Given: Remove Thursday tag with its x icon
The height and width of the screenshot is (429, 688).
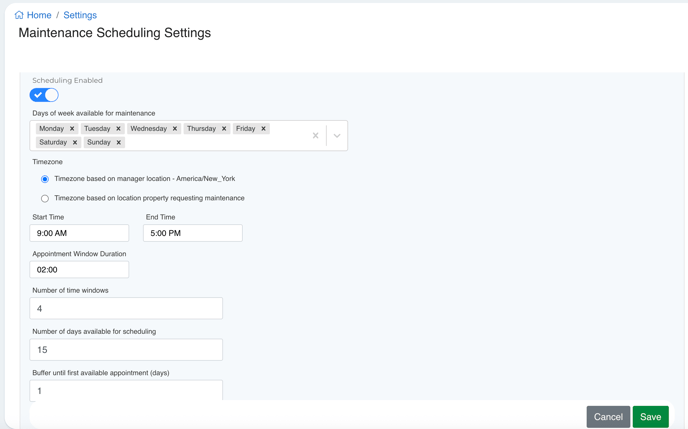Looking at the screenshot, I should 224,129.
